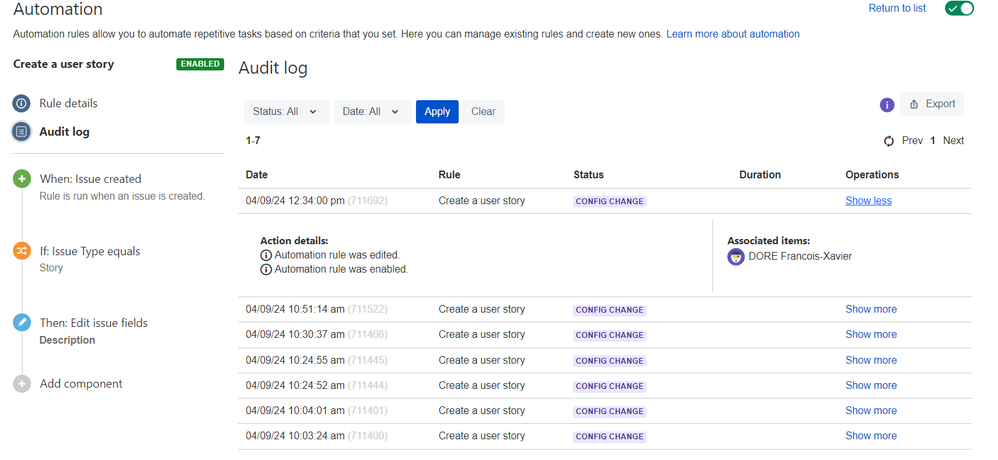Click the Rule details info icon
The image size is (998, 460).
[22, 103]
